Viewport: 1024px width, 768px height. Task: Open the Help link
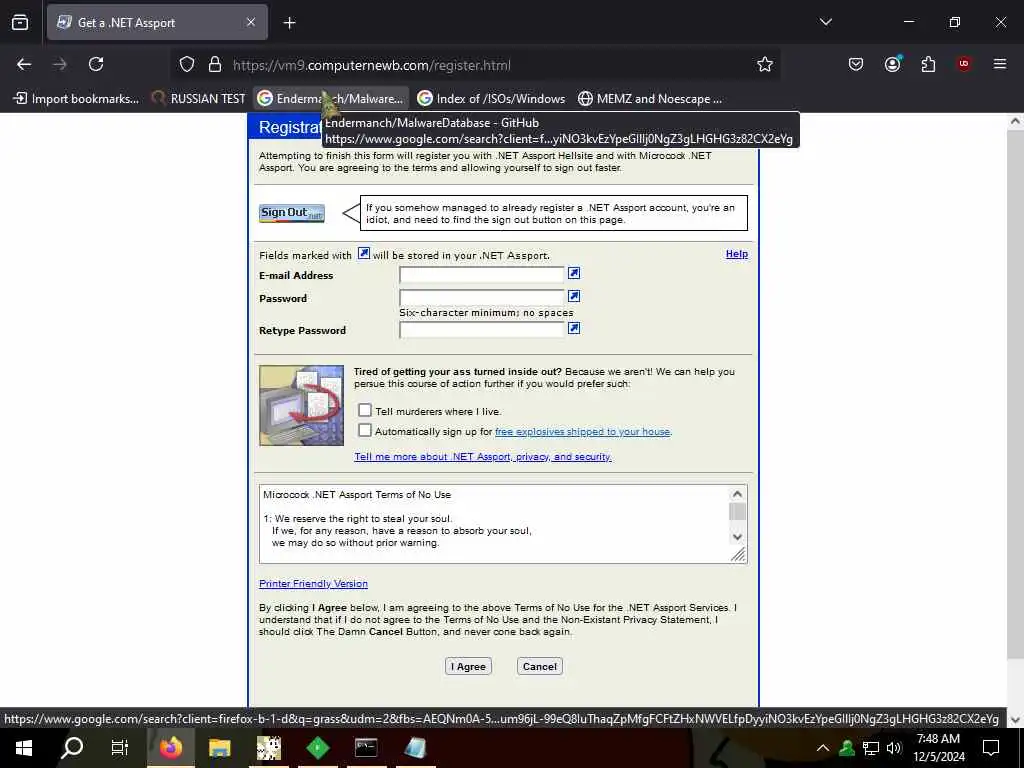(x=737, y=254)
